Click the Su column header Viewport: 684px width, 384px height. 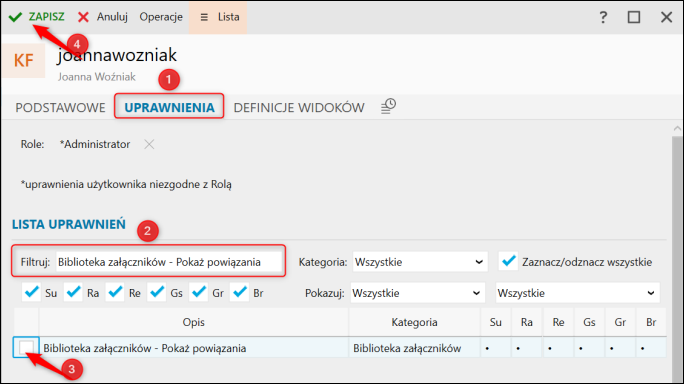[495, 322]
